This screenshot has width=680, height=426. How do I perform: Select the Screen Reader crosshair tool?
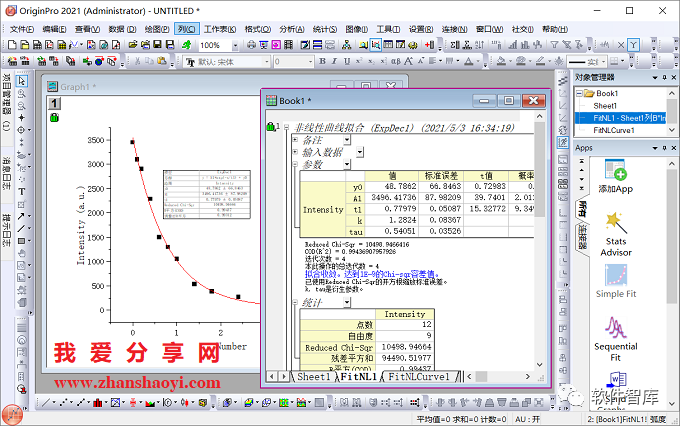(22, 118)
